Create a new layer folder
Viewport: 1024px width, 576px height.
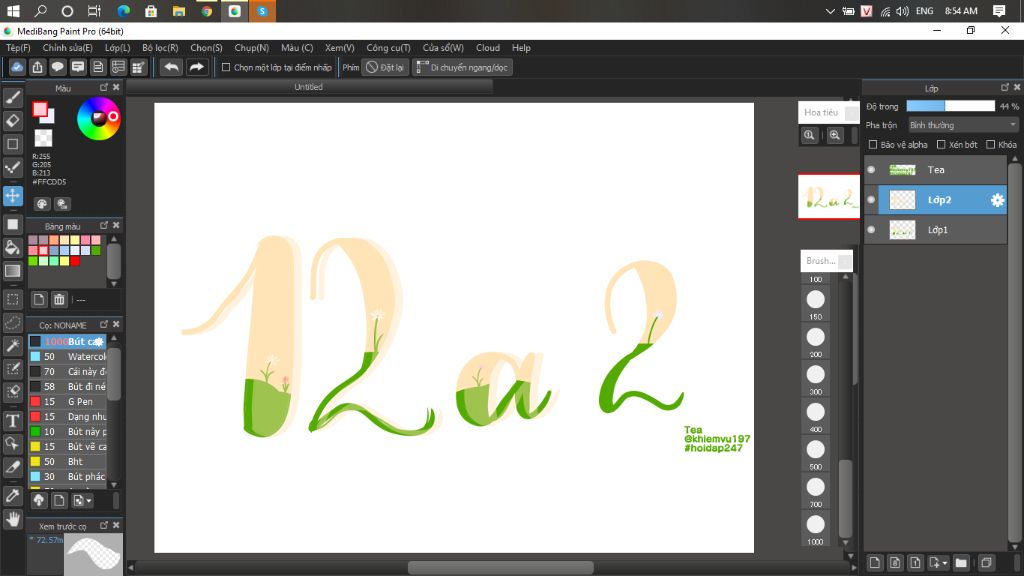pyautogui.click(x=961, y=562)
